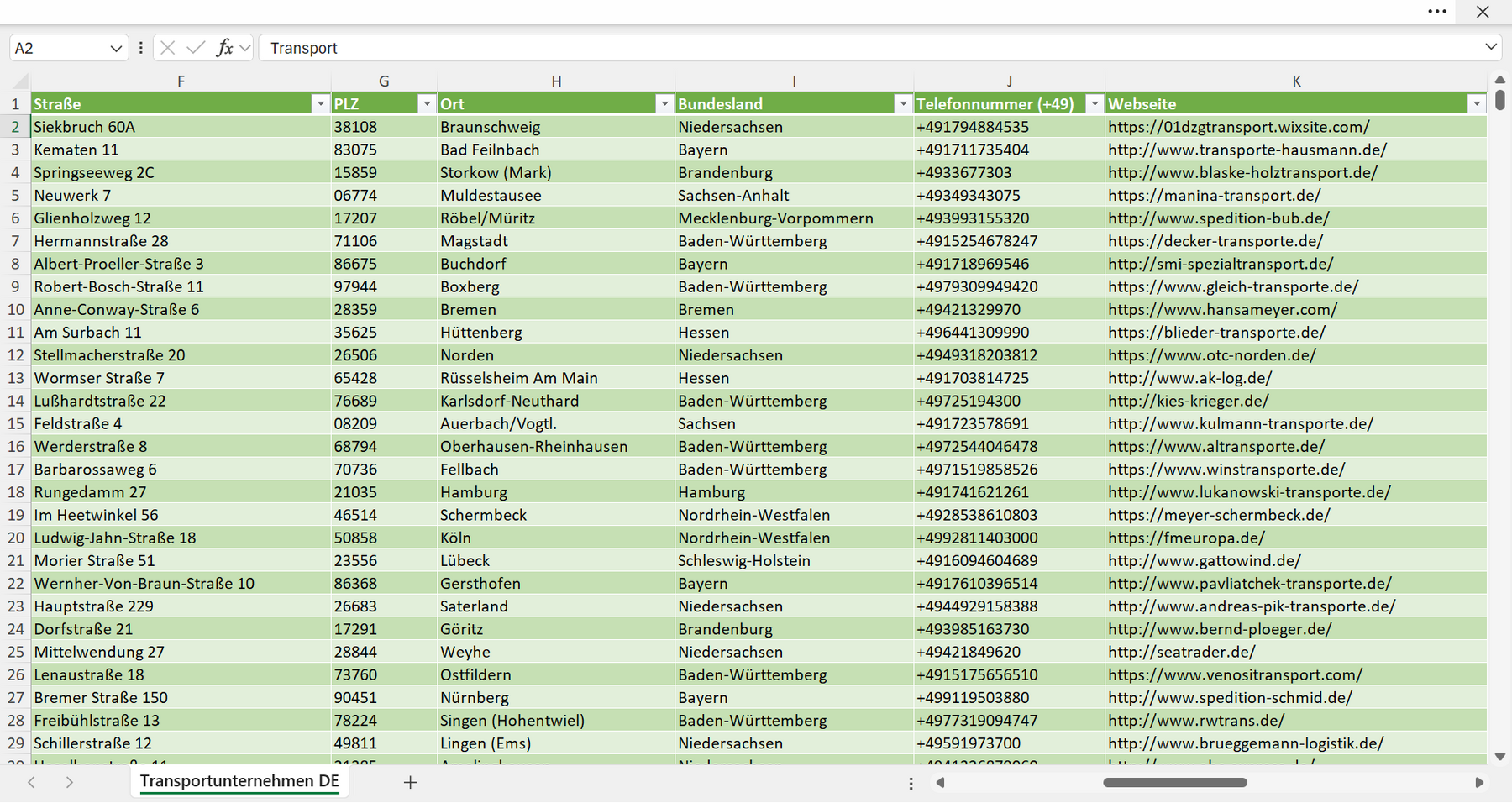Select cell Storkow (Mark)
The height and width of the screenshot is (803, 1512).
tap(556, 172)
